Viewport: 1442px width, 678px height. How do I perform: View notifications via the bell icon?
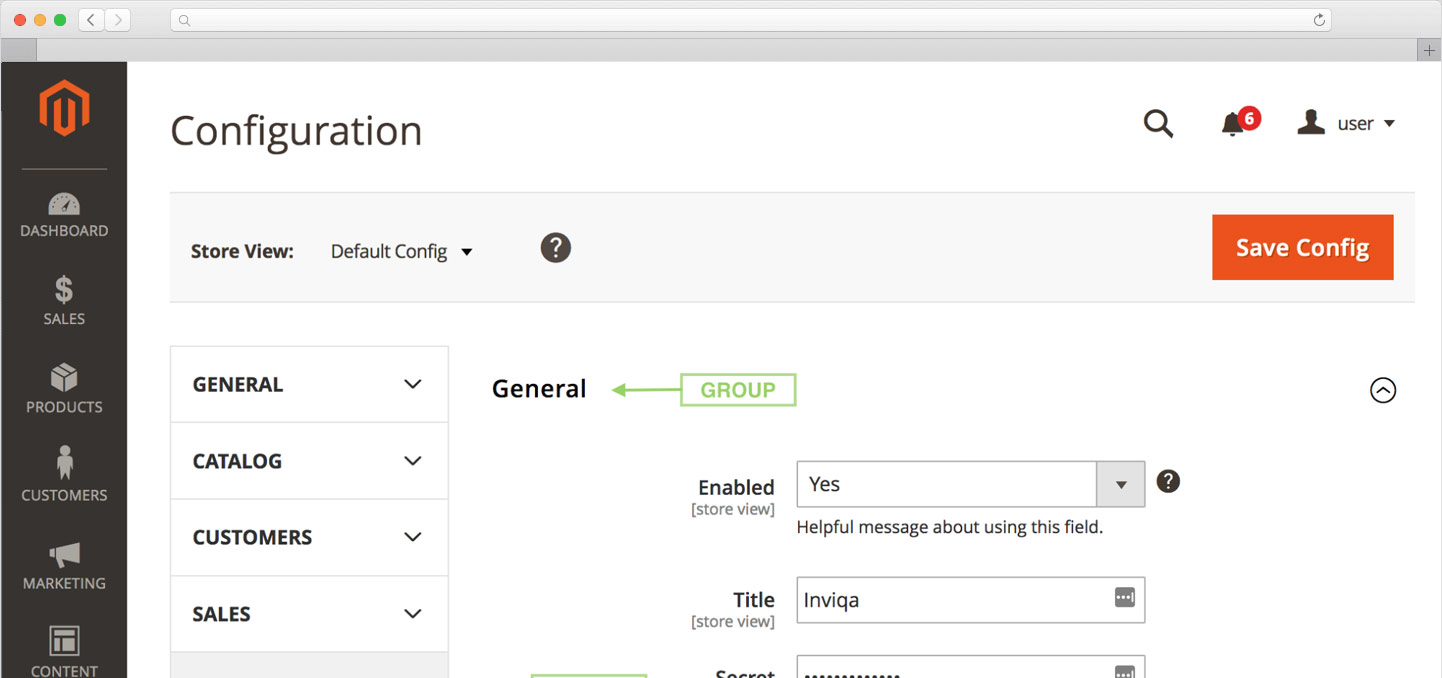[x=1233, y=124]
